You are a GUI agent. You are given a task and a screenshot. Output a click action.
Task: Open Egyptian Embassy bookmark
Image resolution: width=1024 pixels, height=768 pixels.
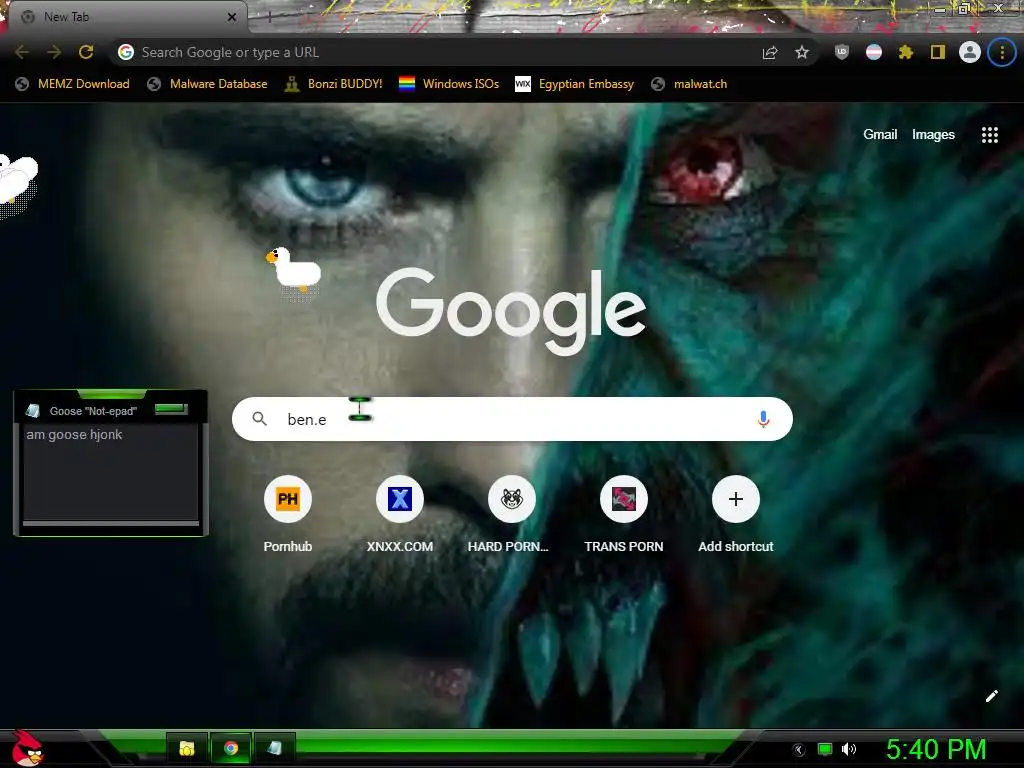point(575,84)
